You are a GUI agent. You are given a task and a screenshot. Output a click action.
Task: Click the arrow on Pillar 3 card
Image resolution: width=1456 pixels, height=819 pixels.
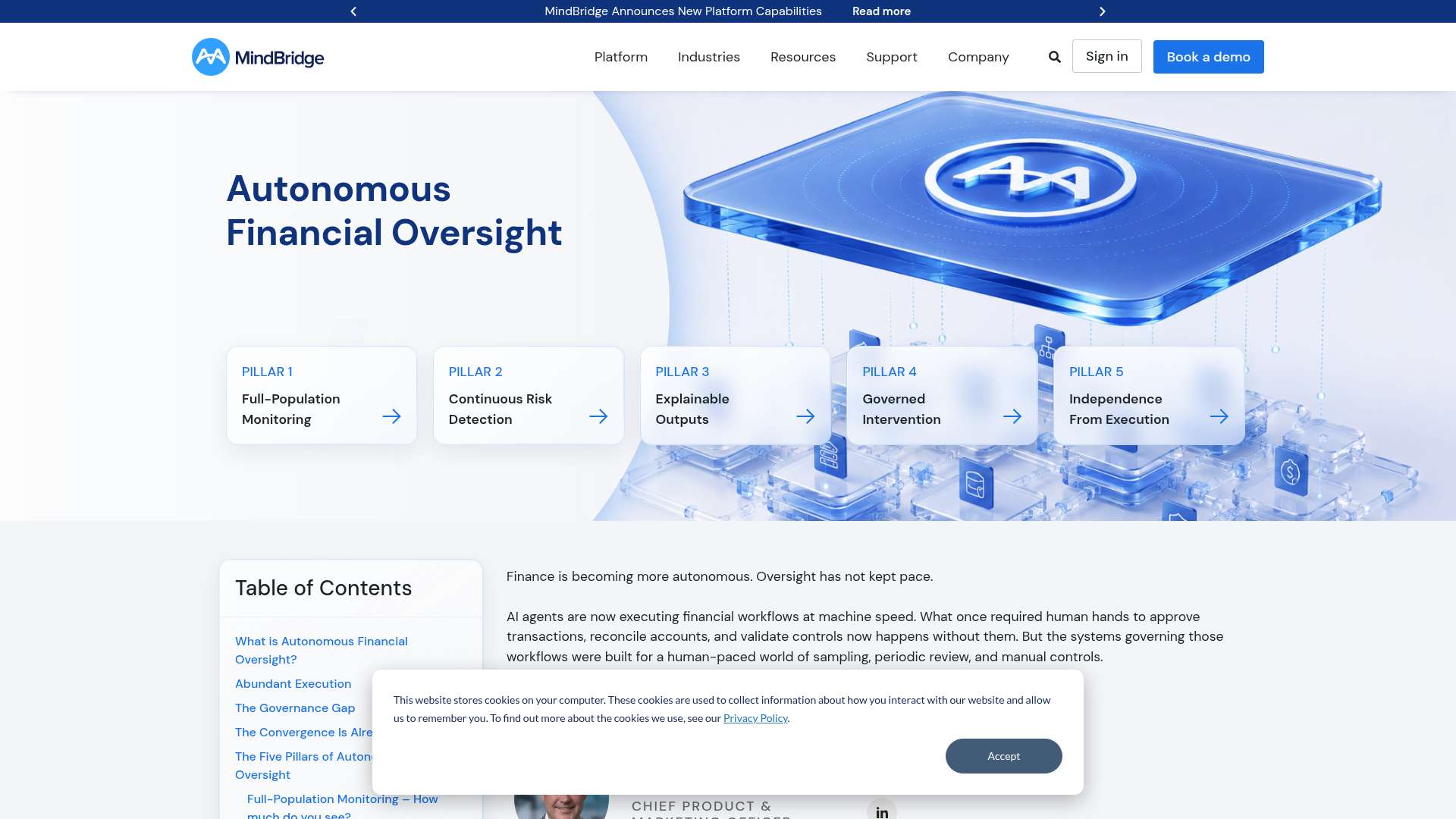[805, 416]
